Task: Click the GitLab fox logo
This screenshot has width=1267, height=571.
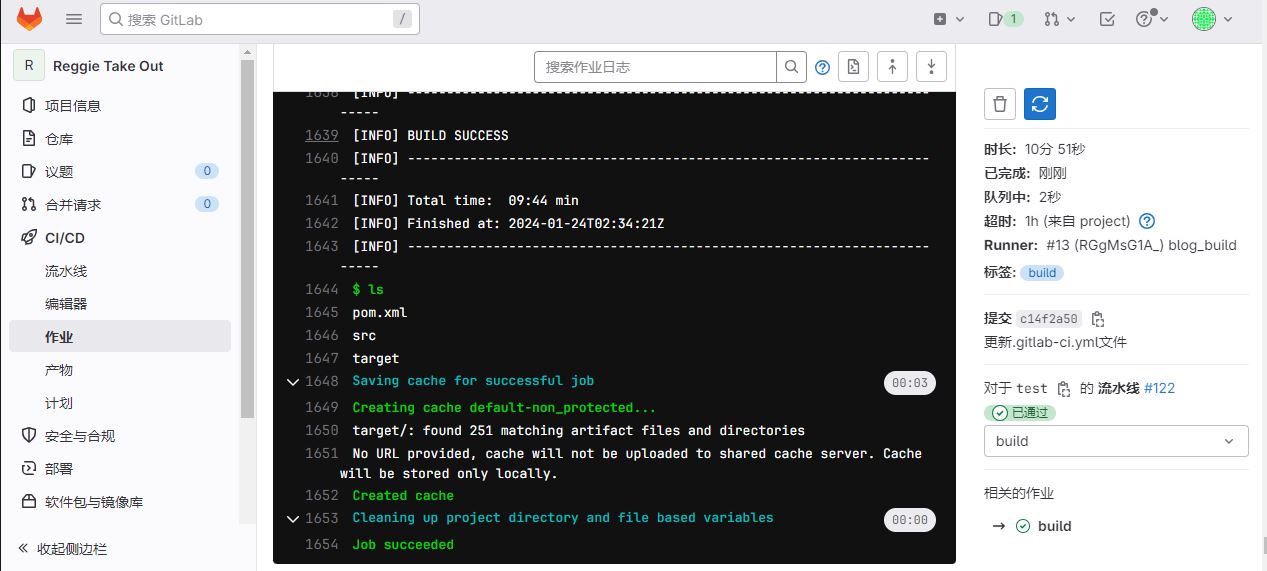Action: 30,19
